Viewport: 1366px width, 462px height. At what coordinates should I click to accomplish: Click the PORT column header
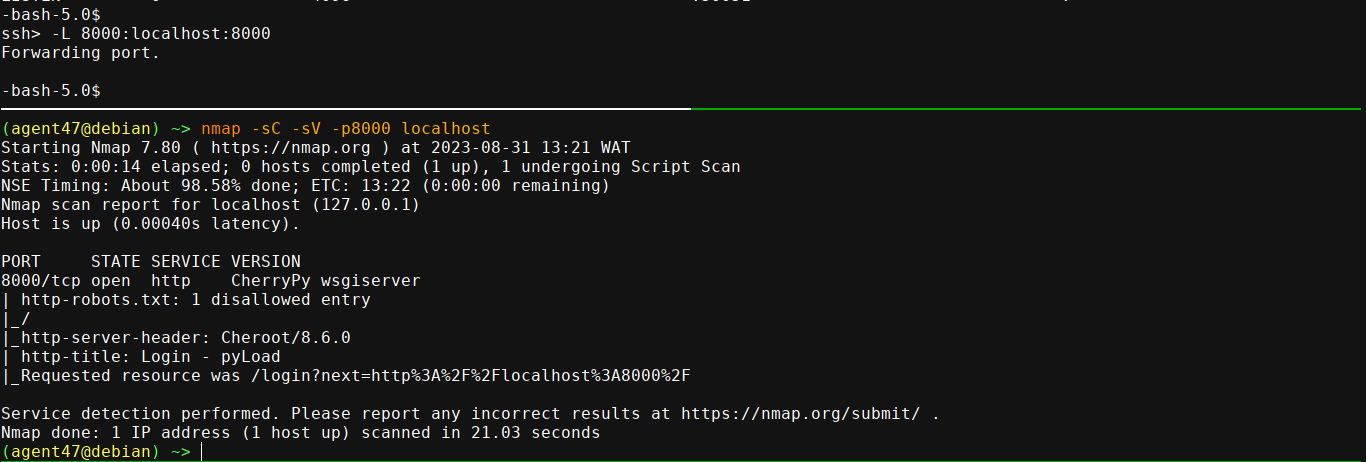pyautogui.click(x=20, y=262)
